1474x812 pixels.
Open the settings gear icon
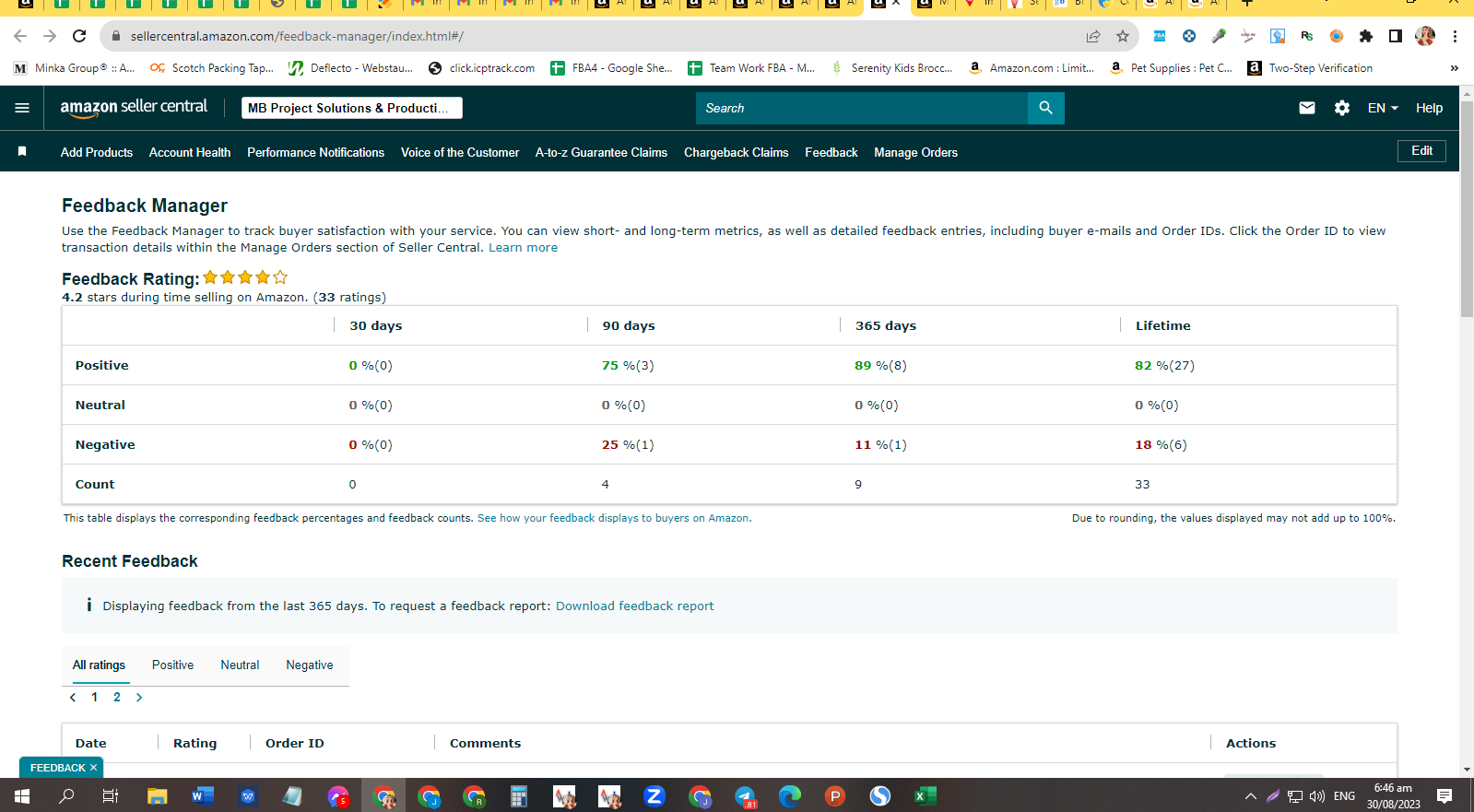click(x=1342, y=108)
